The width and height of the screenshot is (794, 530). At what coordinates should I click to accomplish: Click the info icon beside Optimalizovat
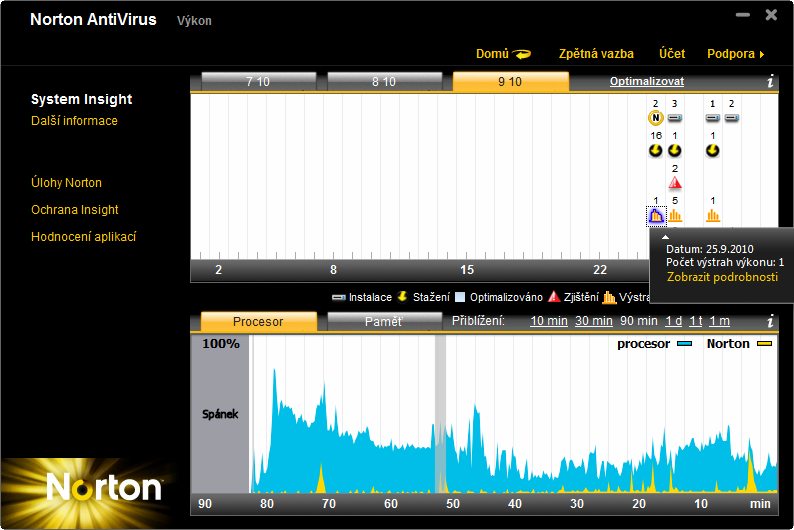770,81
